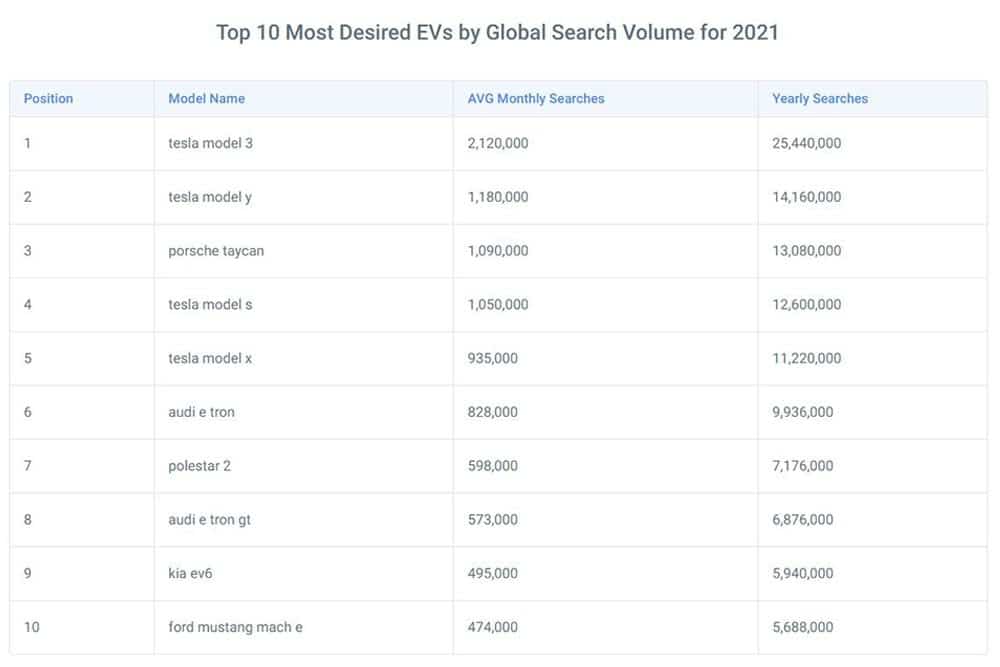The image size is (1000, 667).
Task: Sort by the Yearly Searches column header
Action: [x=818, y=98]
